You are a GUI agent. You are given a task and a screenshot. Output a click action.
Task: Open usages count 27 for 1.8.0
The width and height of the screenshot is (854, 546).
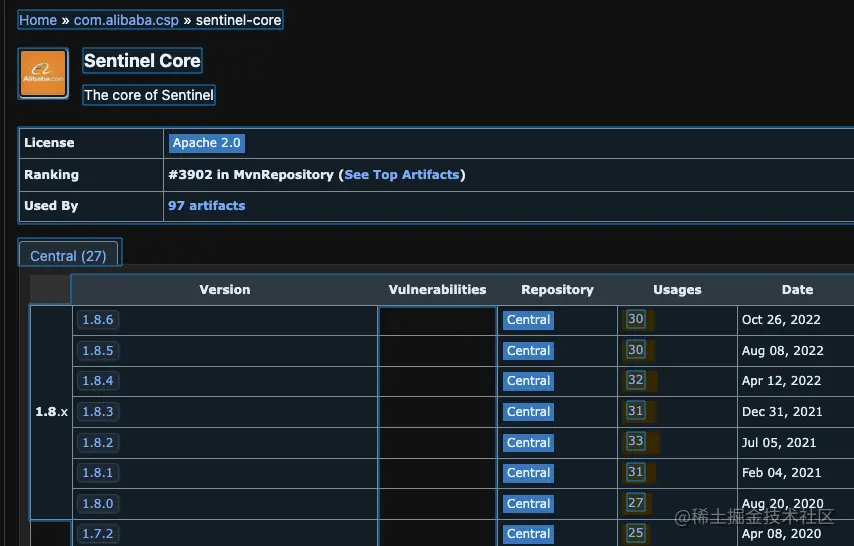coord(636,502)
